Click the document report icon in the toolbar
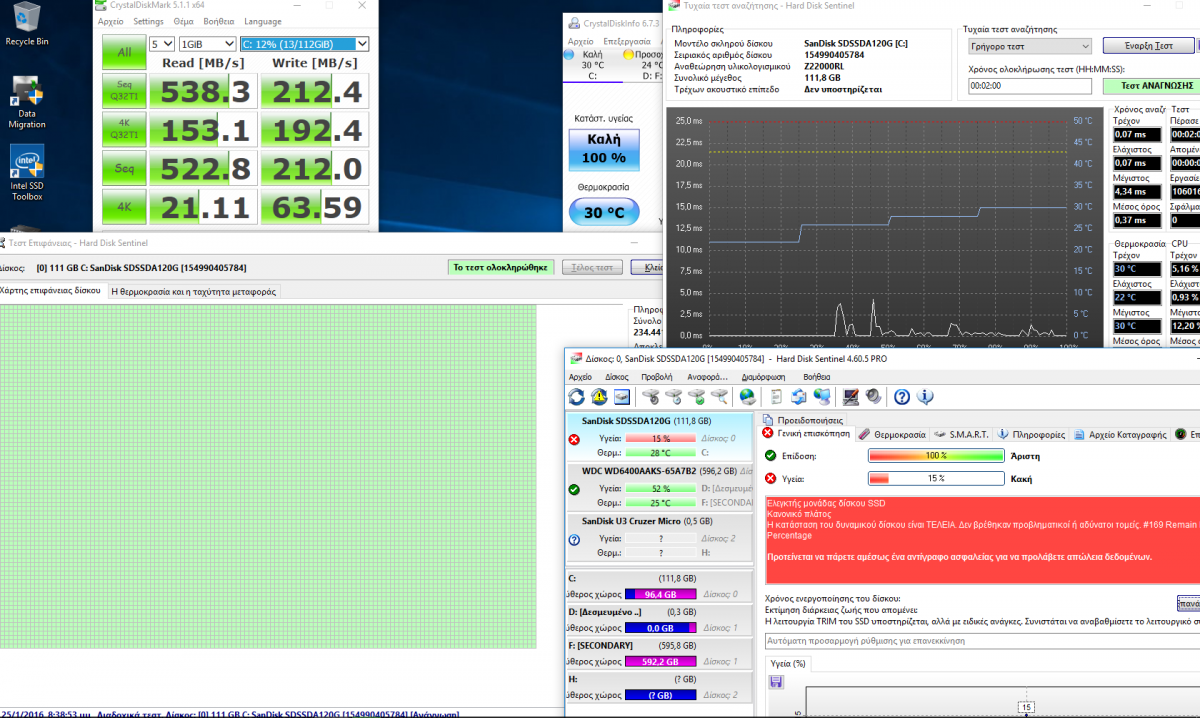1200x718 pixels. tap(778, 397)
